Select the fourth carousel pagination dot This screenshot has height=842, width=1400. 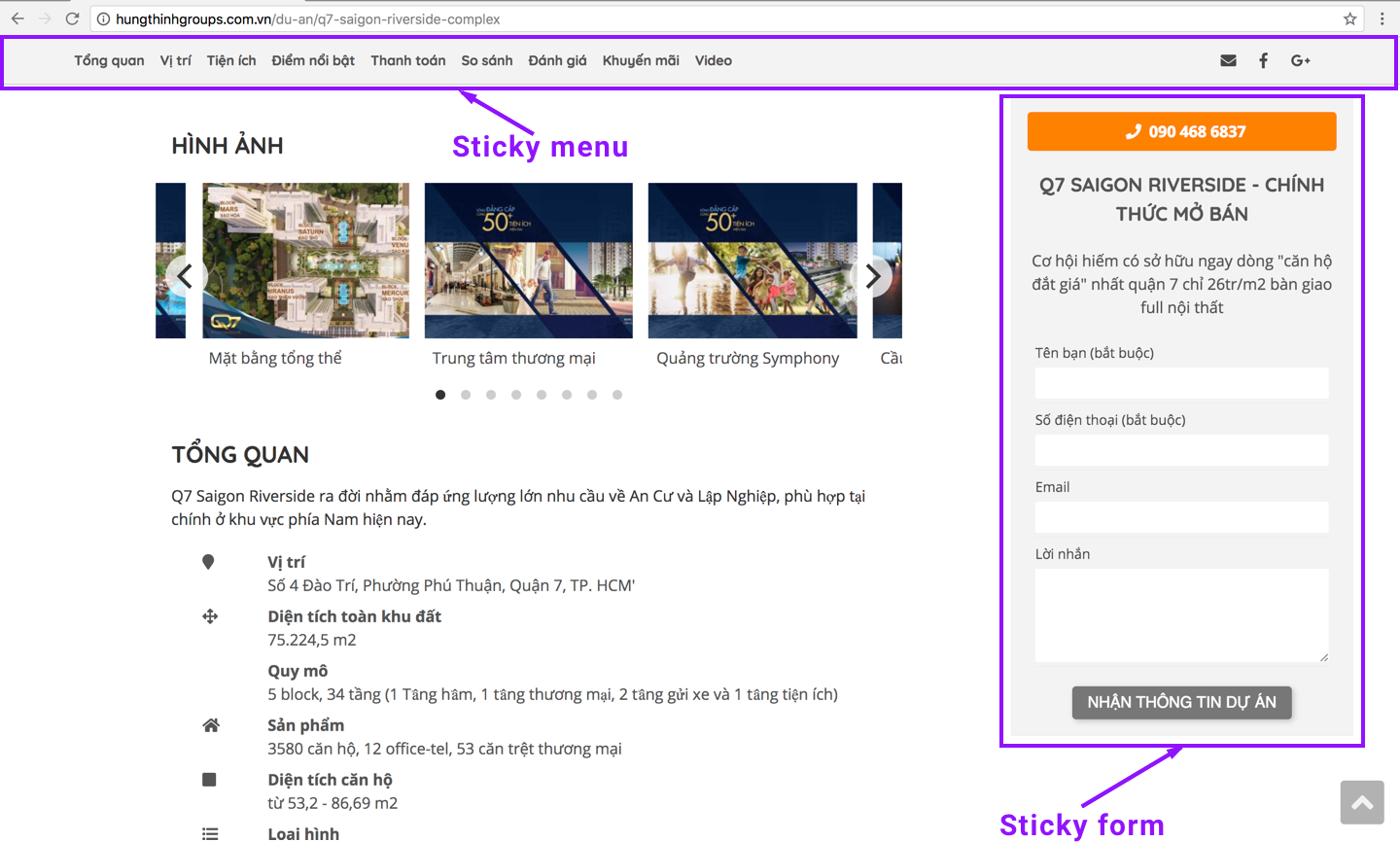pyautogui.click(x=516, y=395)
